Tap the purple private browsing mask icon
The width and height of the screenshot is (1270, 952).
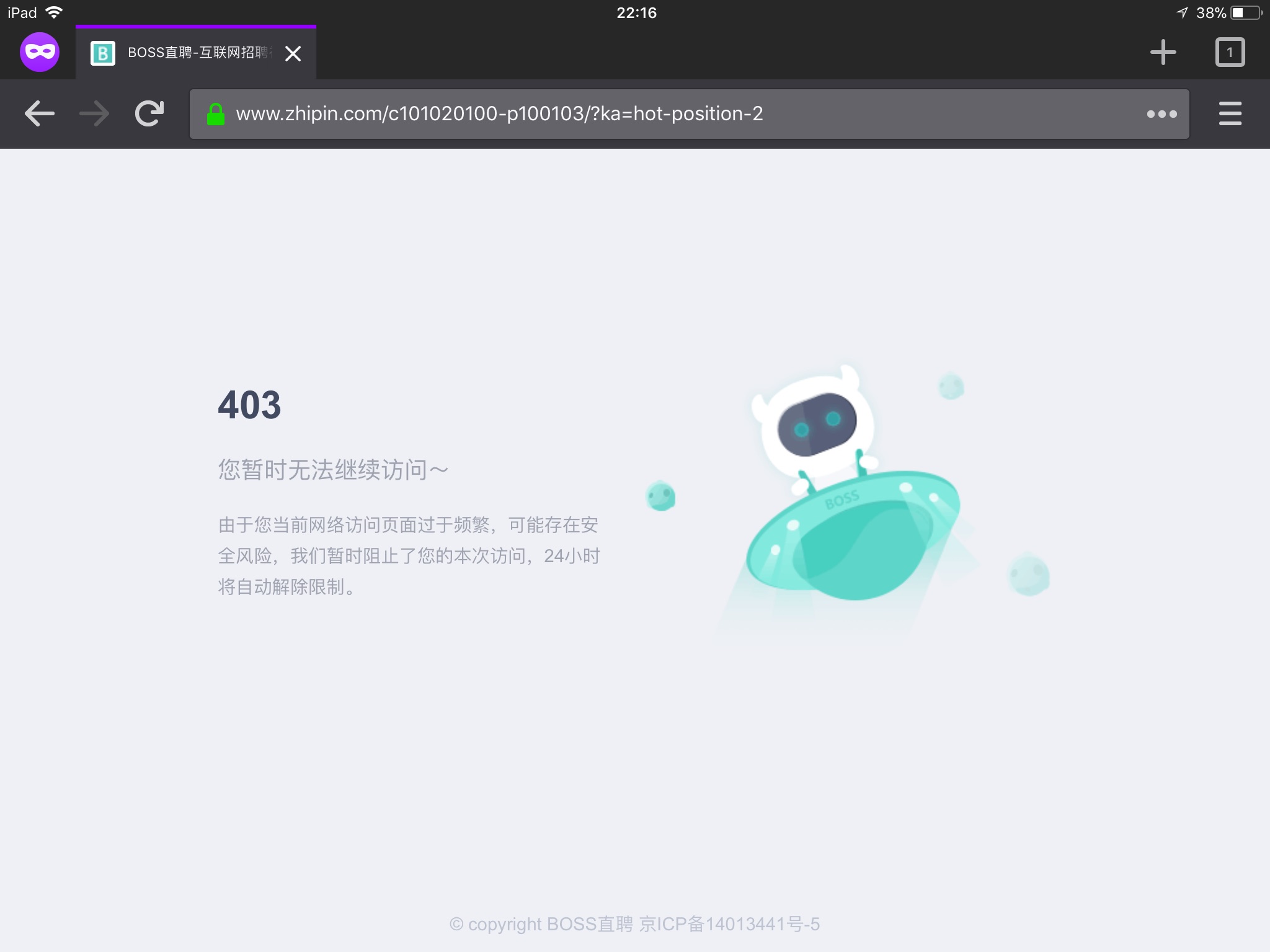click(x=40, y=52)
